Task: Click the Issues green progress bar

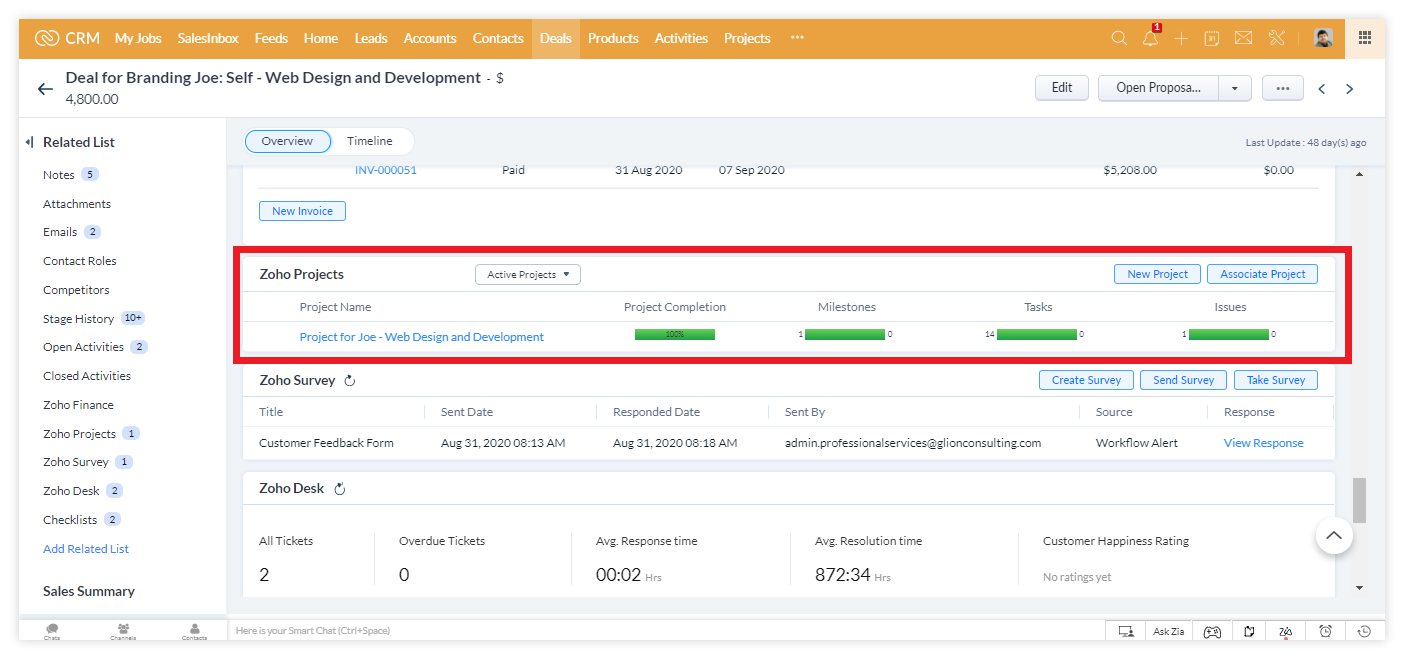Action: [x=1229, y=334]
